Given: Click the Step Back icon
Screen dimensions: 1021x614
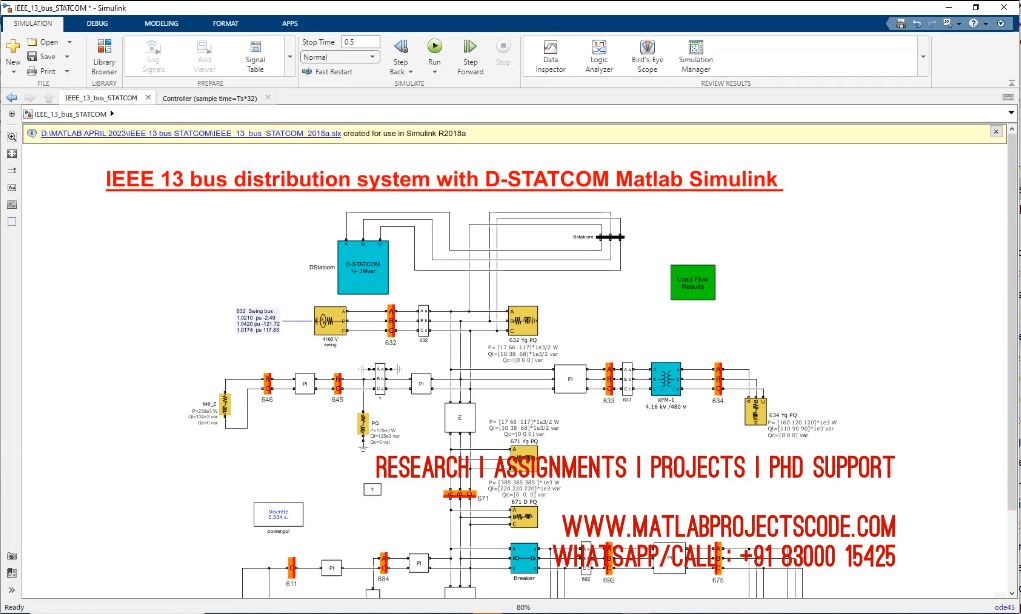Looking at the screenshot, I should [x=400, y=47].
